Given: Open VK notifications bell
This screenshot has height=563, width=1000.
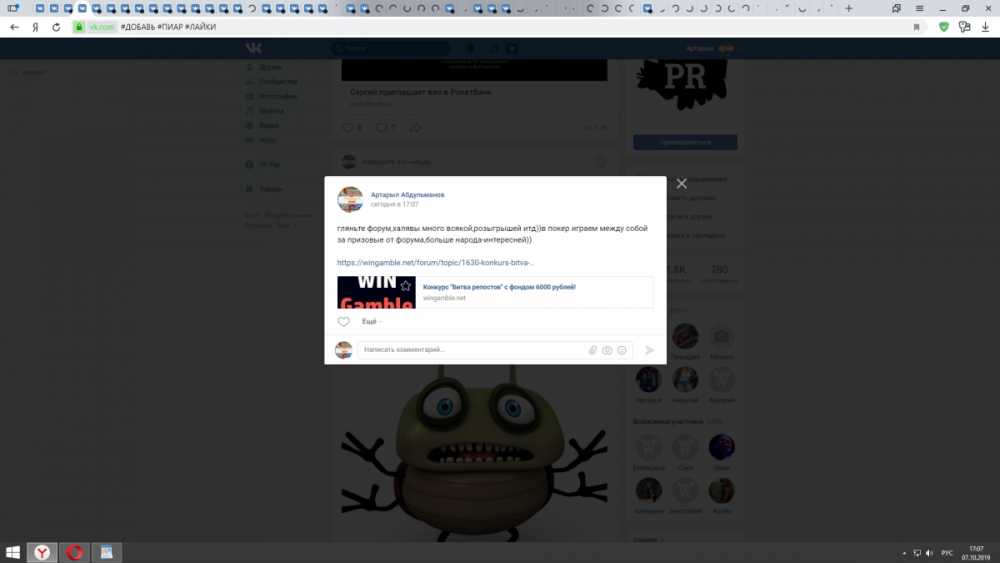Looking at the screenshot, I should (x=471, y=48).
